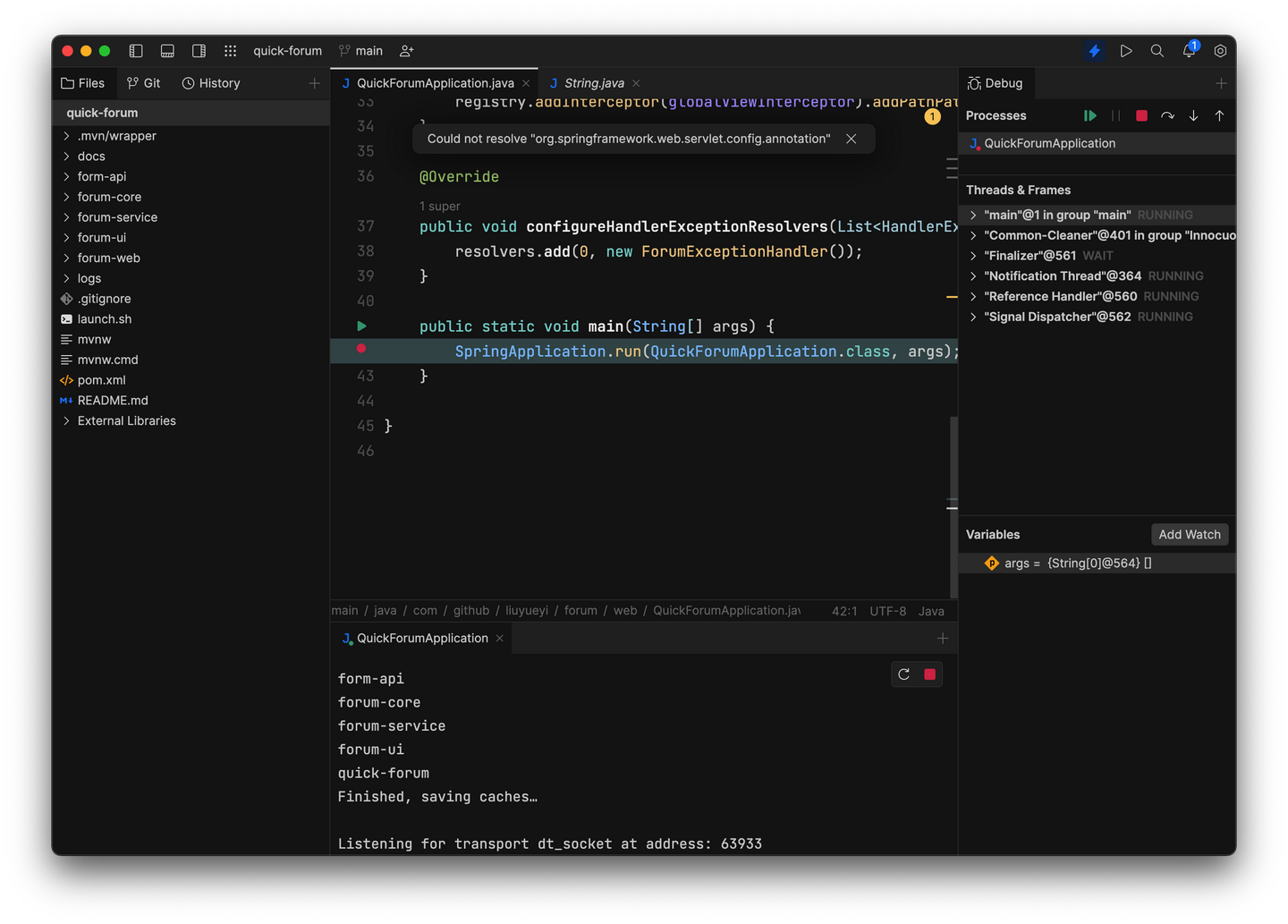This screenshot has width=1288, height=924.
Task: Click the UTF-8 encoding in the status bar
Action: click(x=887, y=611)
